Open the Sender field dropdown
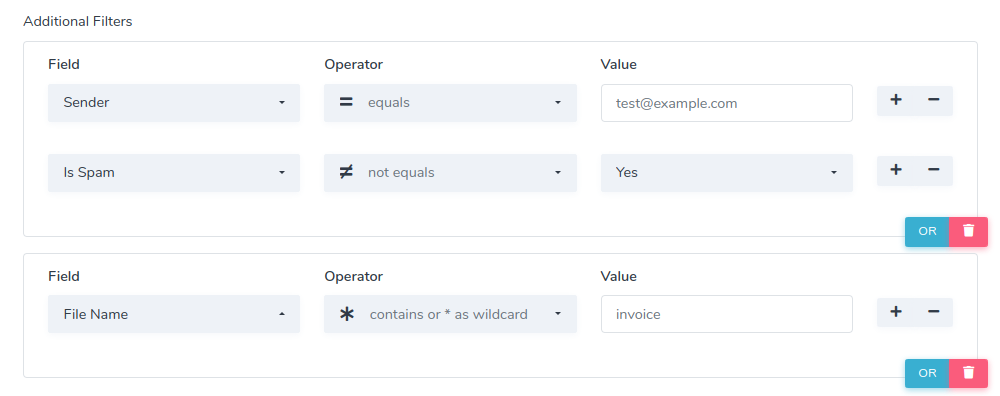 [173, 103]
